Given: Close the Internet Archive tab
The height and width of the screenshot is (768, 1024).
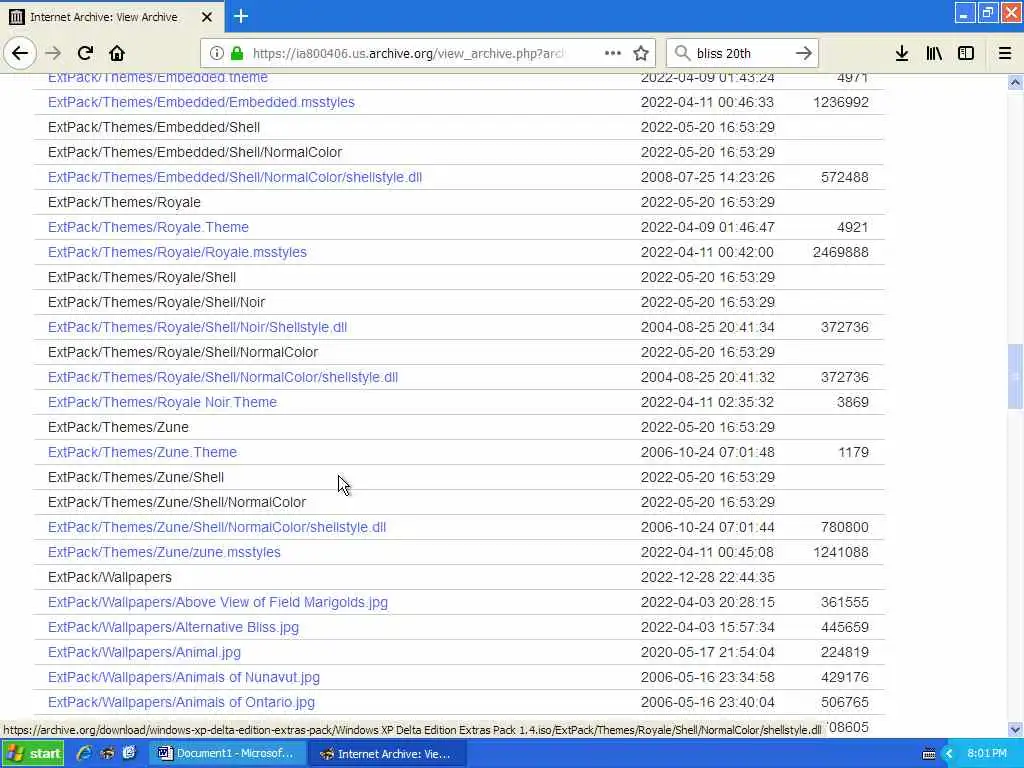Looking at the screenshot, I should (x=206, y=17).
